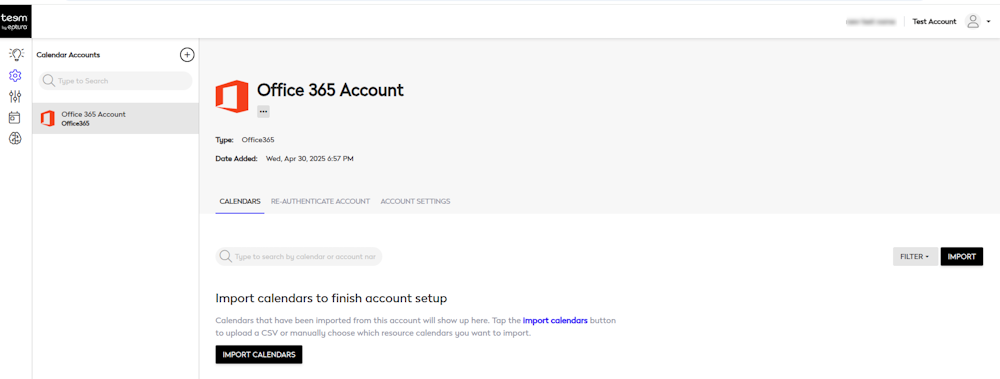The image size is (1000, 379).
Task: Click the Type value Office365
Action: pos(258,139)
